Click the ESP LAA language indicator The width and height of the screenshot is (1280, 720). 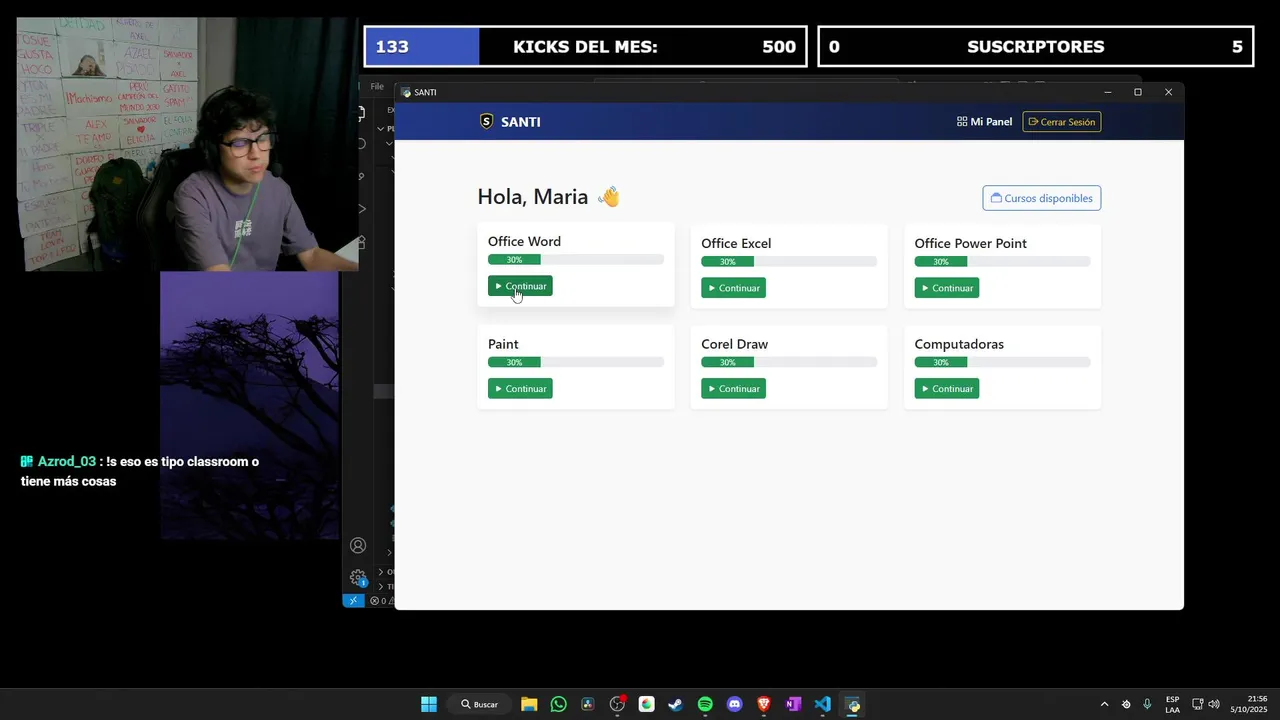[x=1172, y=704]
